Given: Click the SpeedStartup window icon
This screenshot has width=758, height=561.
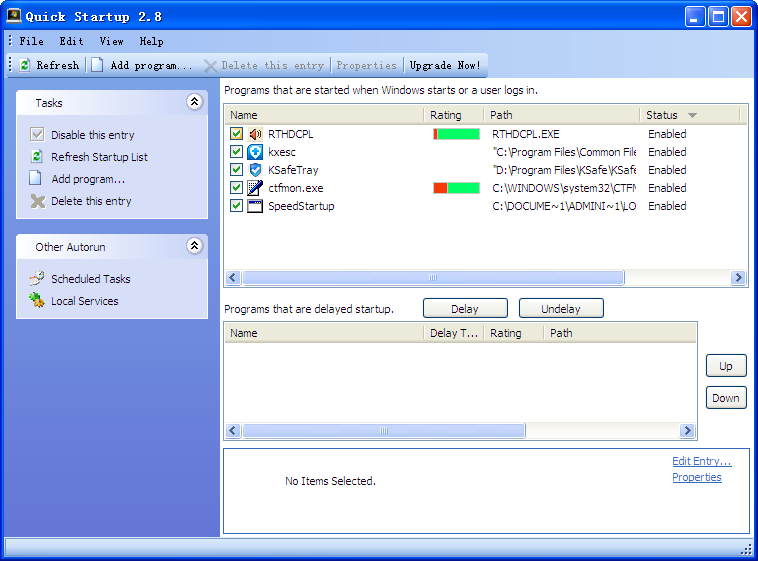Looking at the screenshot, I should [255, 206].
